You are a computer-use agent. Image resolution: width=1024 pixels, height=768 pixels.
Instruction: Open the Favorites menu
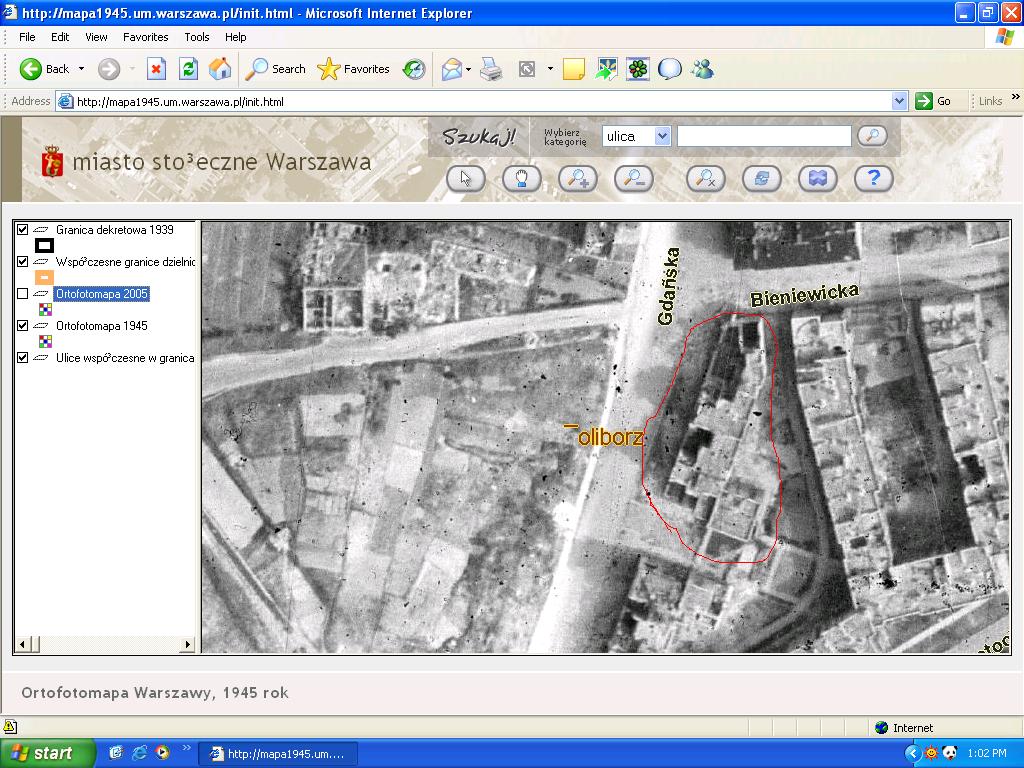click(x=145, y=37)
